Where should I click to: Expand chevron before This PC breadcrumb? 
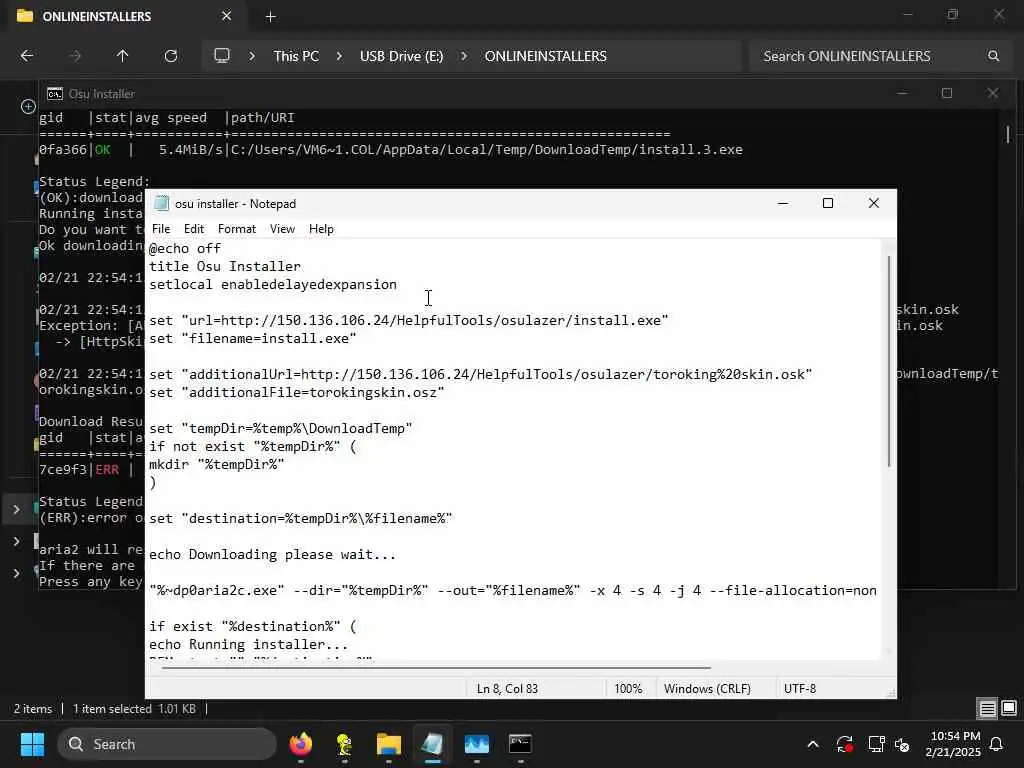[251, 56]
